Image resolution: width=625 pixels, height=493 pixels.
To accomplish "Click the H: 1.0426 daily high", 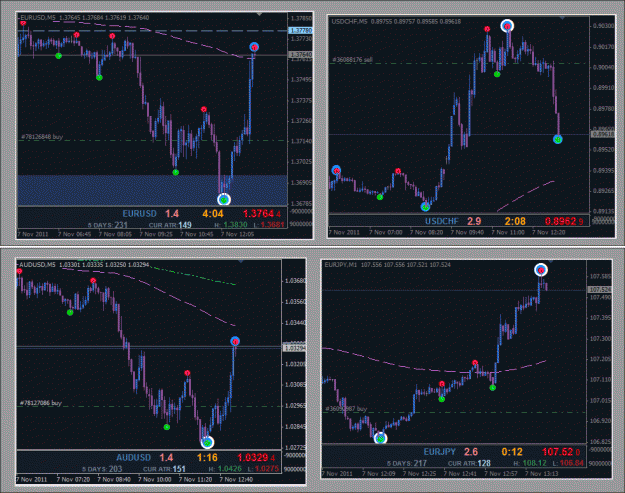I will 225,469.
